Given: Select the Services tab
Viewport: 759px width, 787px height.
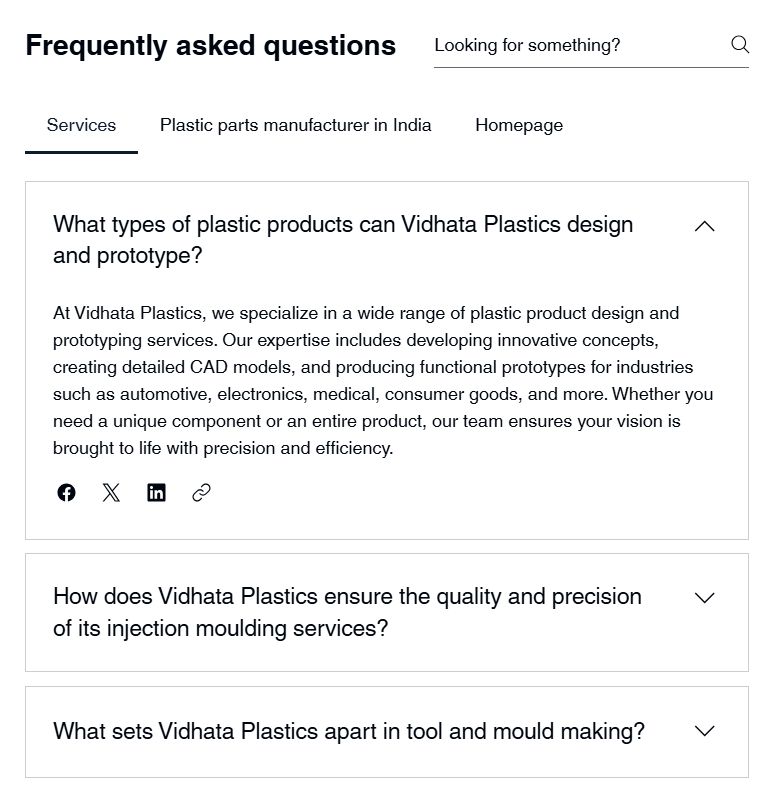Looking at the screenshot, I should coord(81,125).
